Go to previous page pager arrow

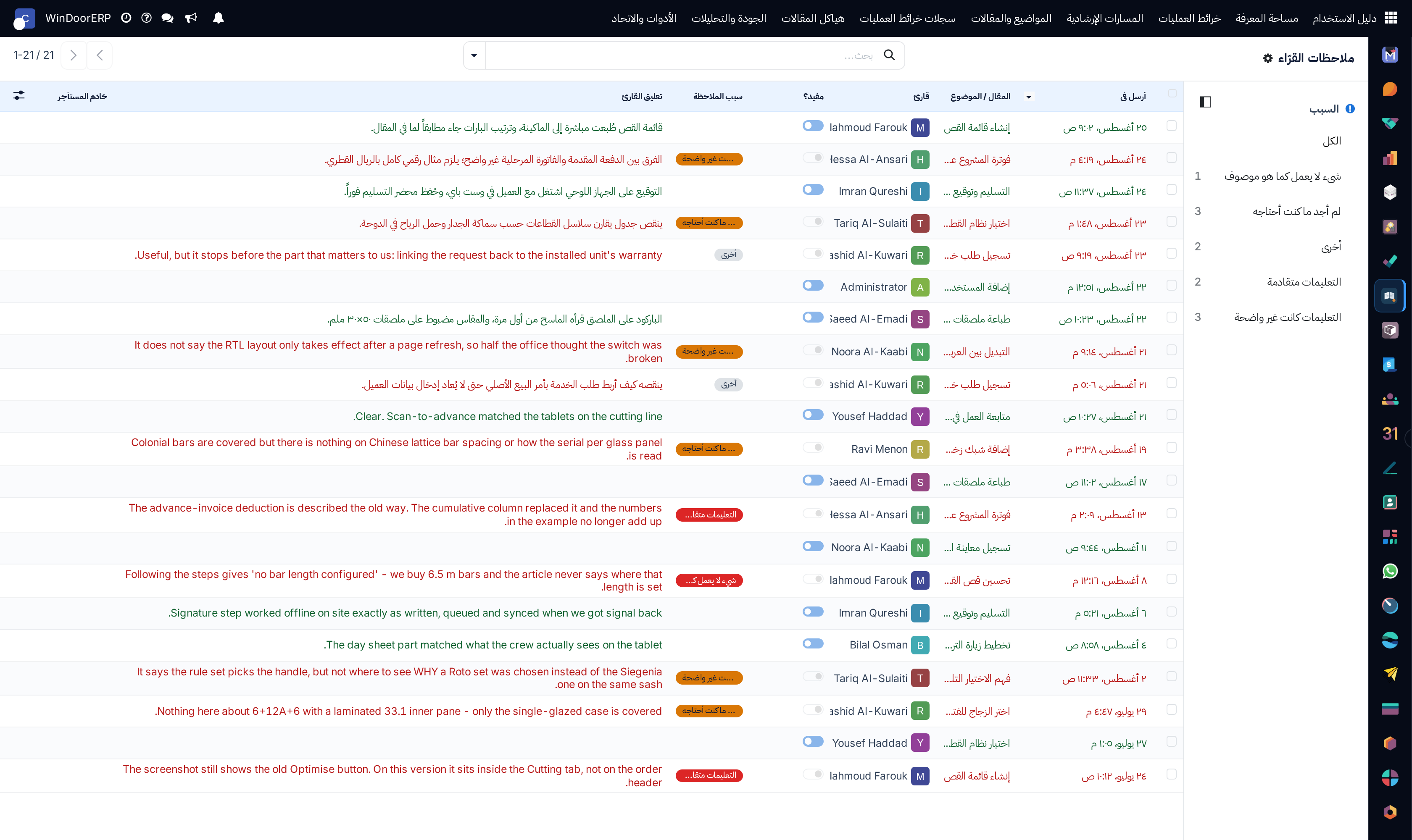(x=100, y=55)
